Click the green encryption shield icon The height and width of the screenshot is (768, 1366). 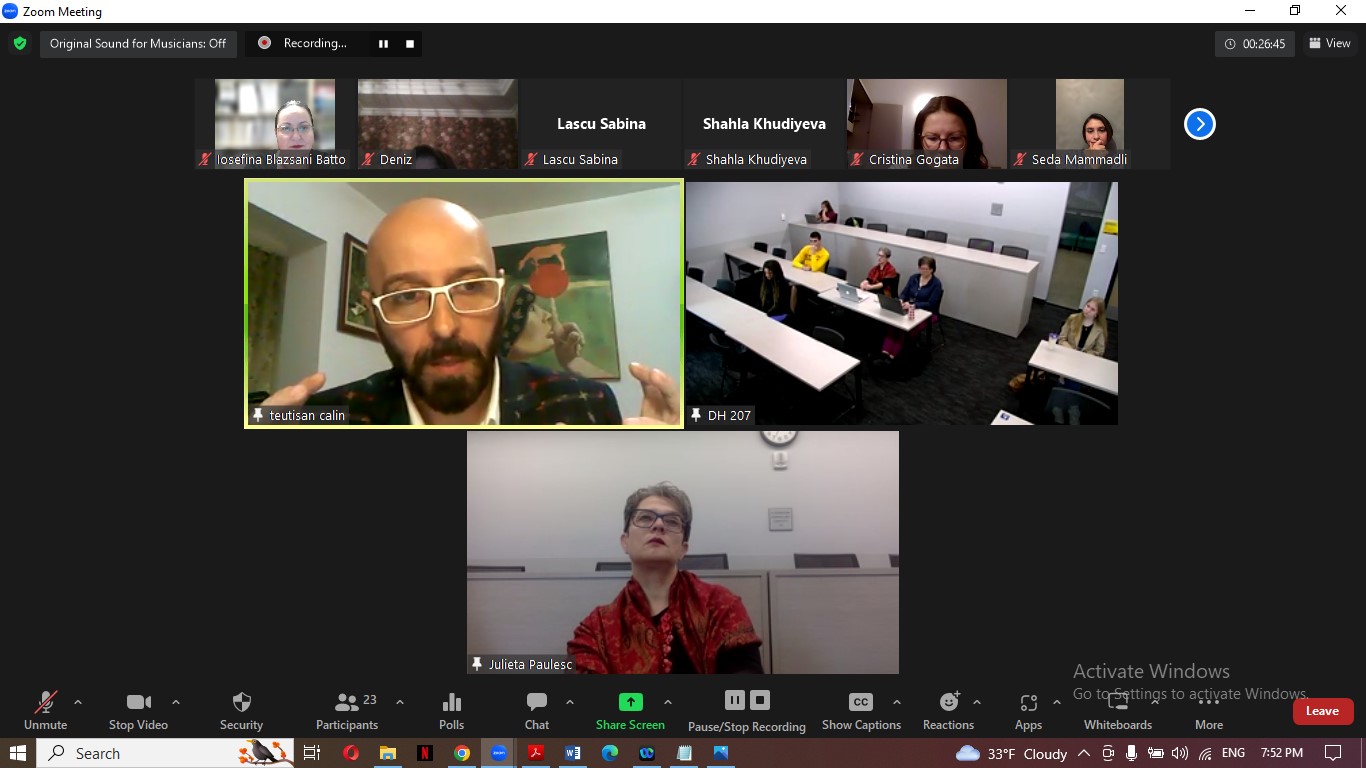click(x=19, y=44)
